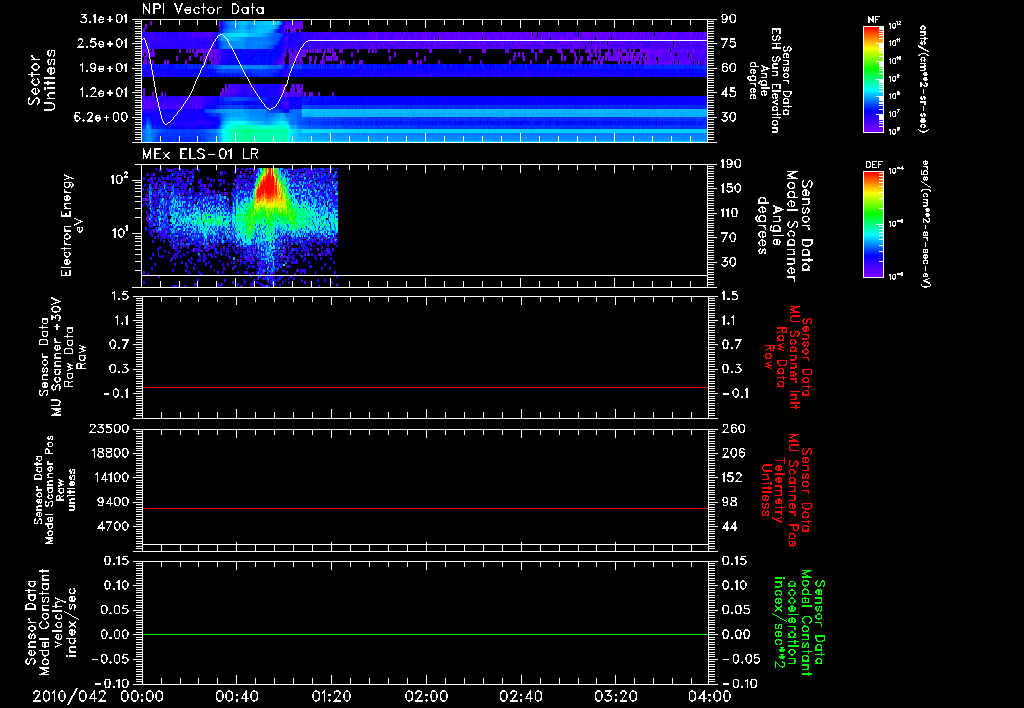Image resolution: width=1024 pixels, height=708 pixels.
Task: Click the "260" telemetry tick value
Action: (733, 429)
